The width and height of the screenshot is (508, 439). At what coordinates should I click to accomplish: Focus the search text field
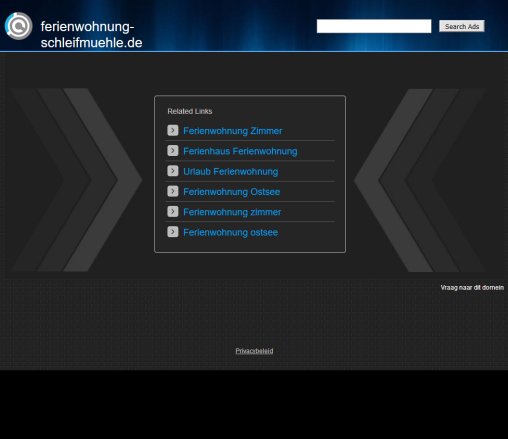pyautogui.click(x=374, y=26)
